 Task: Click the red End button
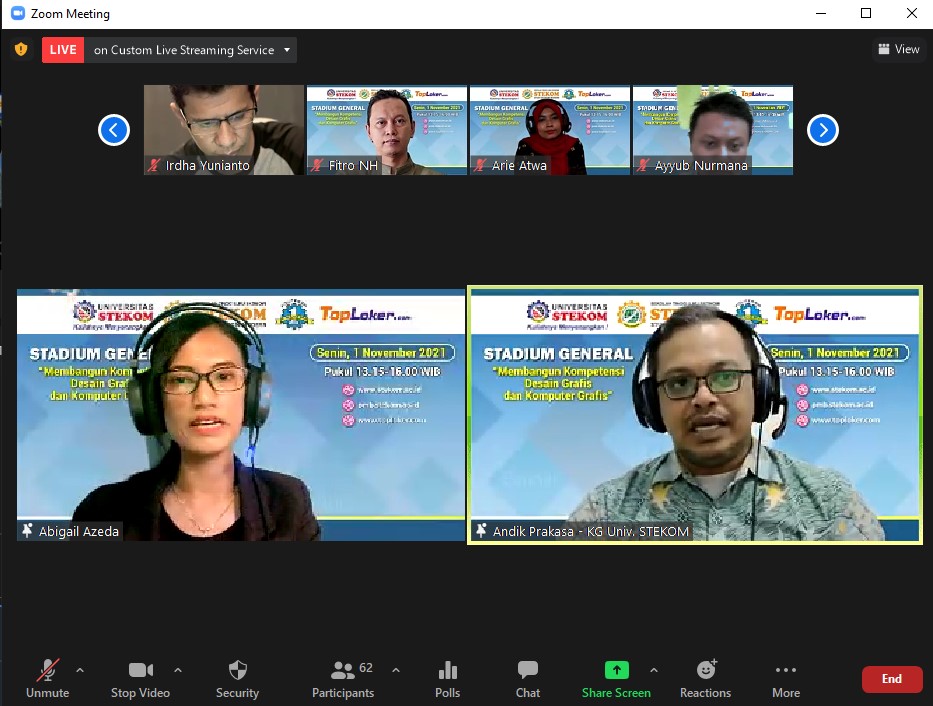pyautogui.click(x=892, y=679)
